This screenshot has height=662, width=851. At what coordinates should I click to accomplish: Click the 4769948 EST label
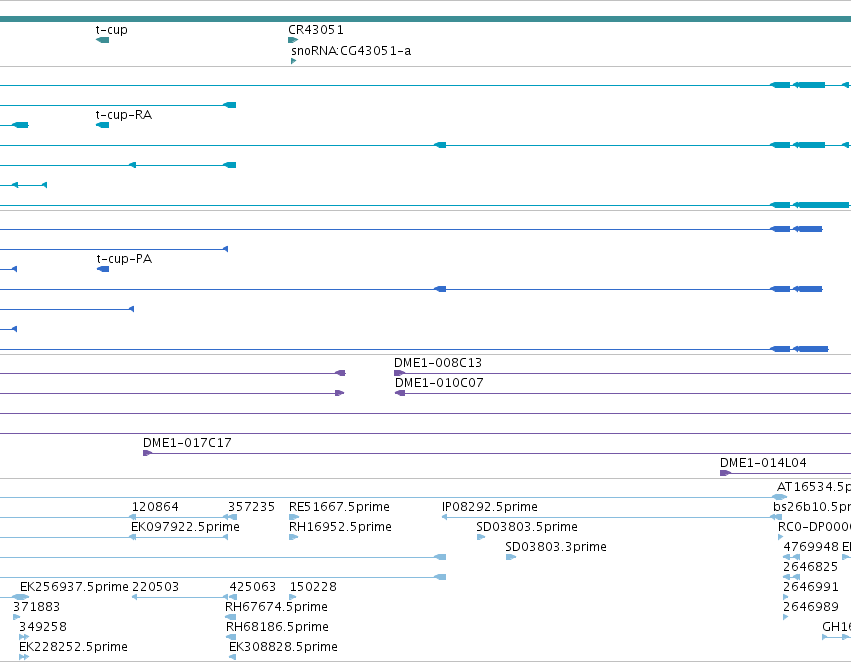tap(811, 547)
